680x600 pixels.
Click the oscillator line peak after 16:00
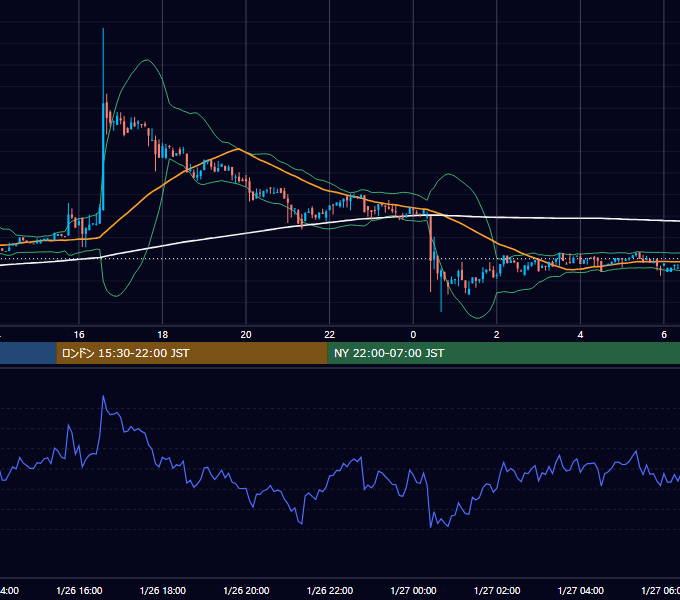click(x=103, y=396)
